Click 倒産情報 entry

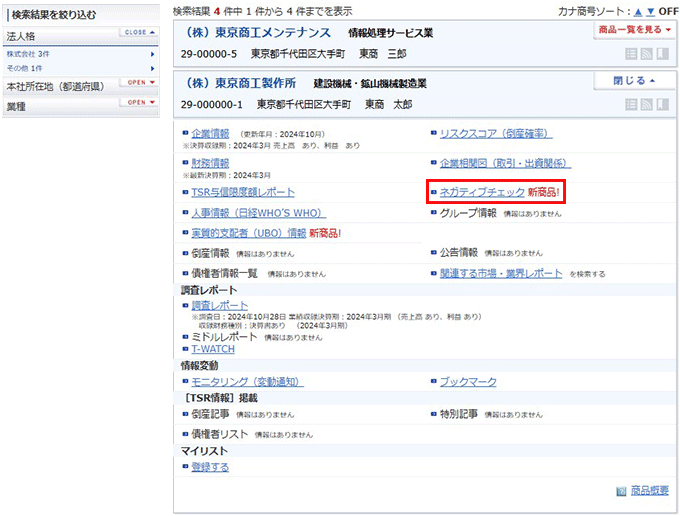(x=210, y=253)
